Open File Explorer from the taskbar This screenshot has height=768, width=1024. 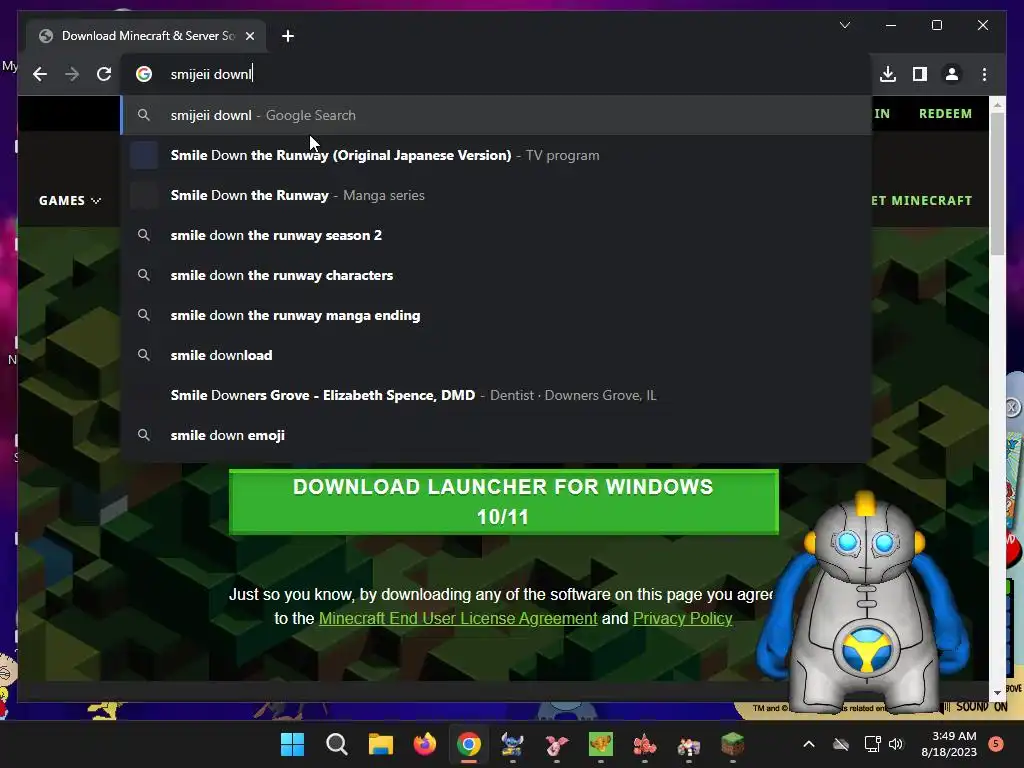tap(380, 744)
